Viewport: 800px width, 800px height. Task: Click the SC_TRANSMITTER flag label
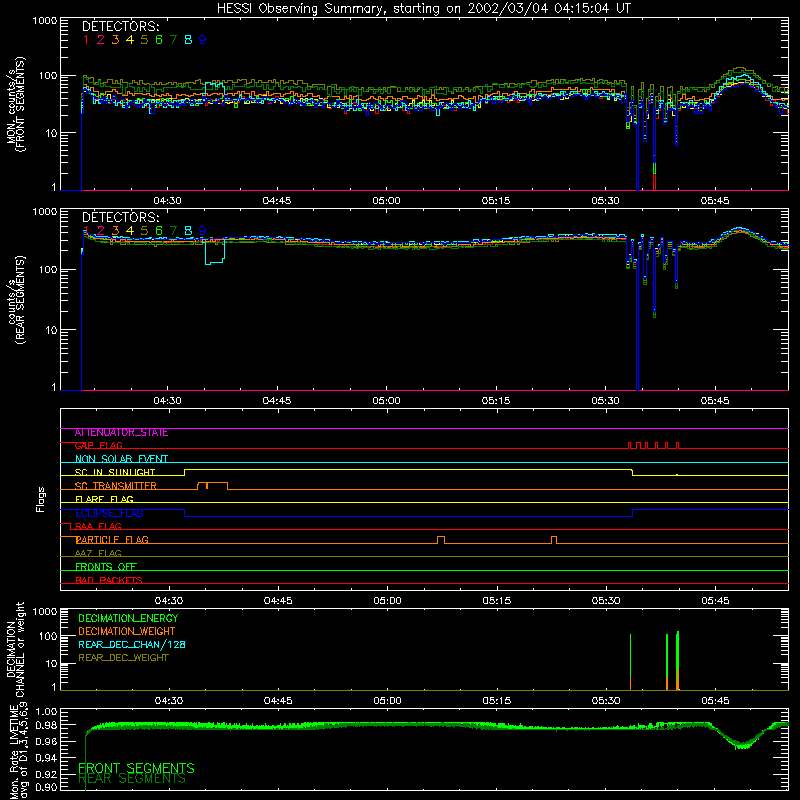click(116, 486)
